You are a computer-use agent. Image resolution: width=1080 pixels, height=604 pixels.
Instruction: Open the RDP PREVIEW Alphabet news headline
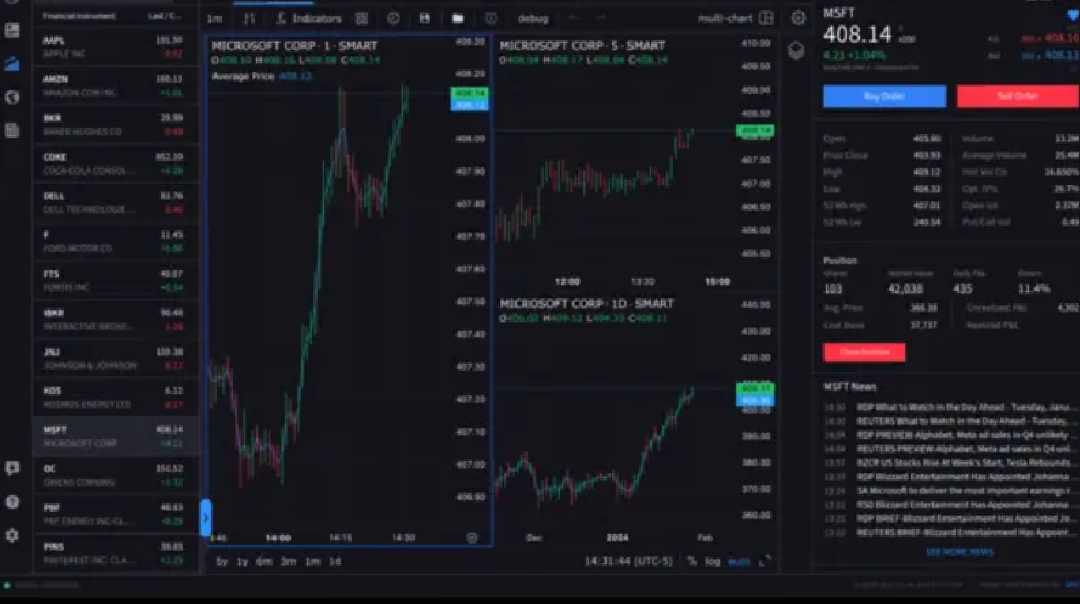tap(951, 435)
